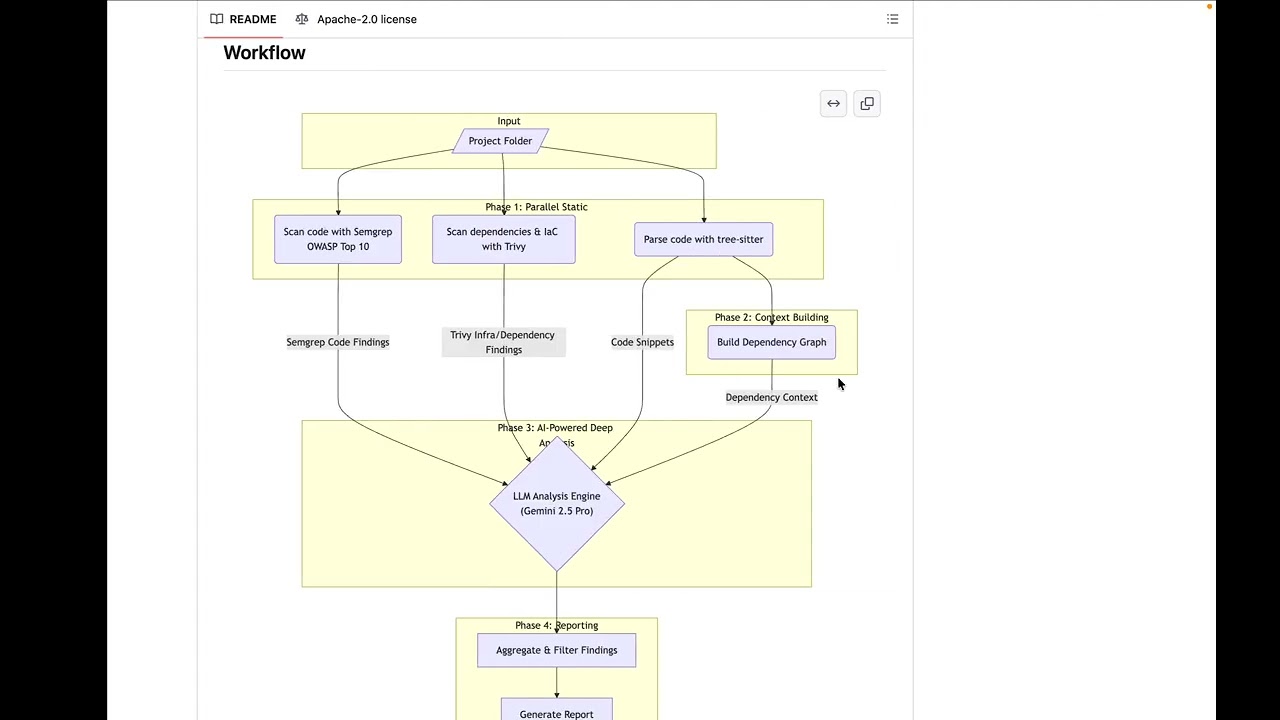1280x720 pixels.
Task: Click the Workflow heading
Action: tap(264, 53)
